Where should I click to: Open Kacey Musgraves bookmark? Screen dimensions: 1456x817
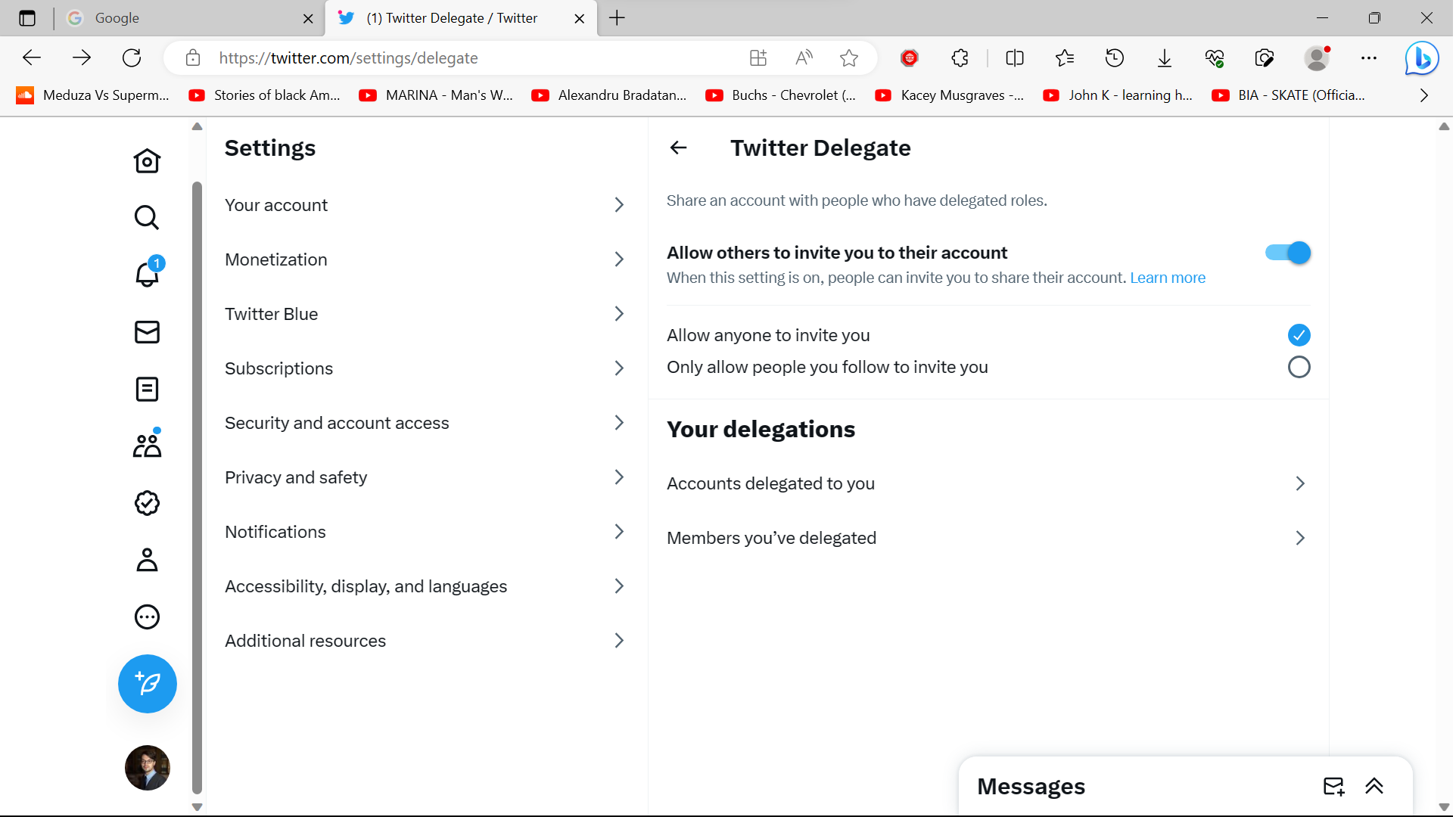[950, 95]
